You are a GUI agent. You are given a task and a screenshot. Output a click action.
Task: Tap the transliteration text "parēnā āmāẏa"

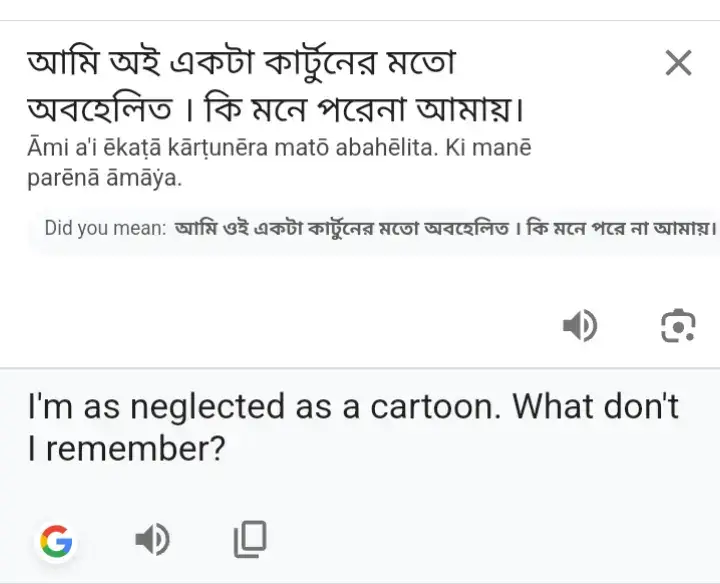[105, 178]
